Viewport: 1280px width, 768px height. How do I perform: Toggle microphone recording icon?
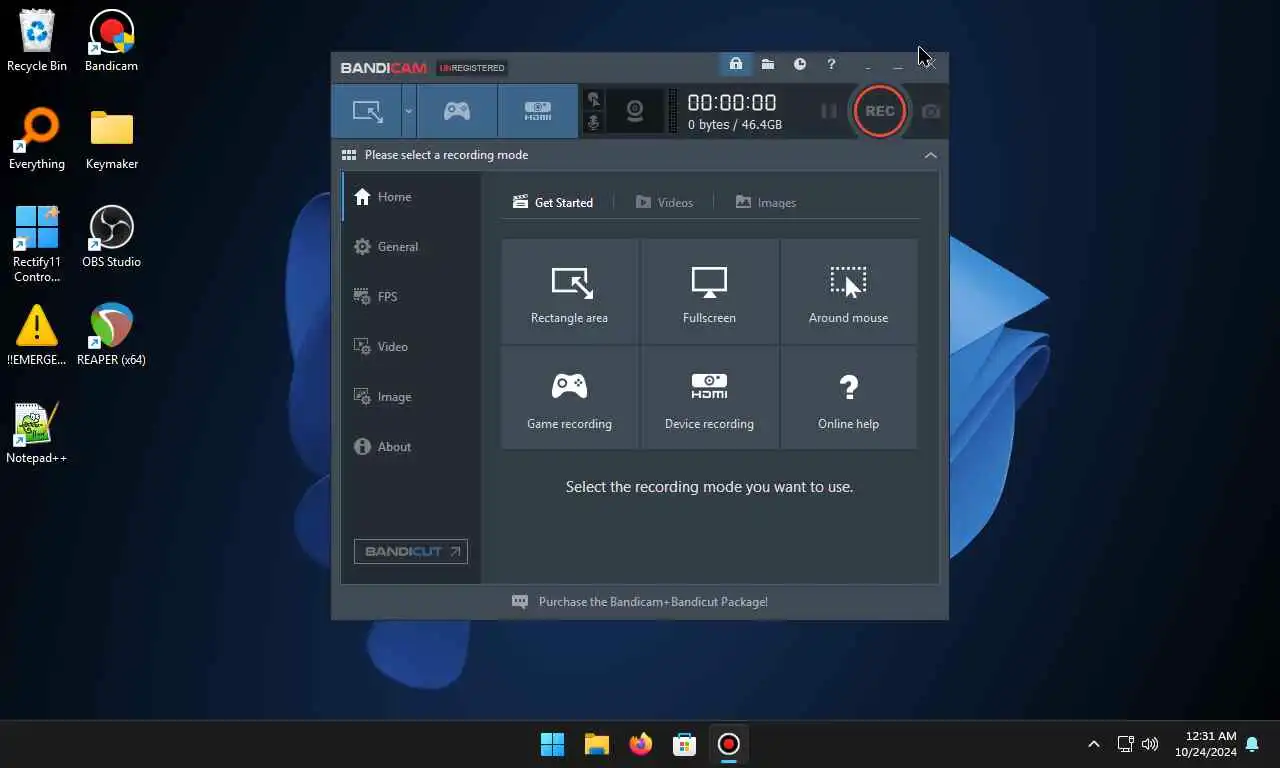tap(594, 122)
